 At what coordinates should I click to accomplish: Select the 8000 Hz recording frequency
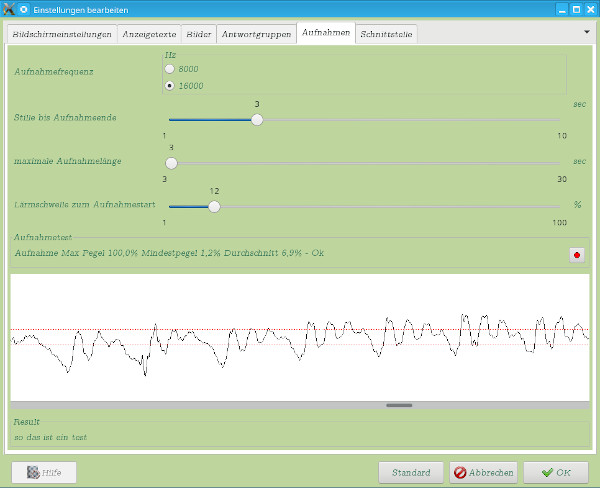pos(170,69)
